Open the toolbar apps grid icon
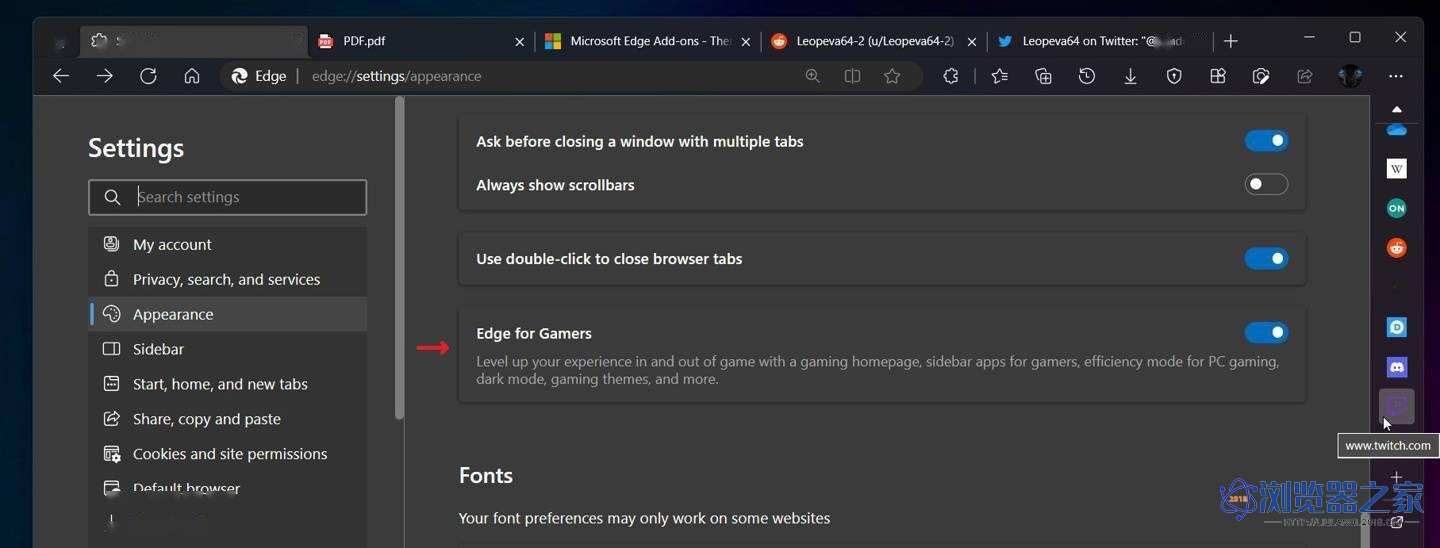The image size is (1440, 548). tap(1218, 76)
